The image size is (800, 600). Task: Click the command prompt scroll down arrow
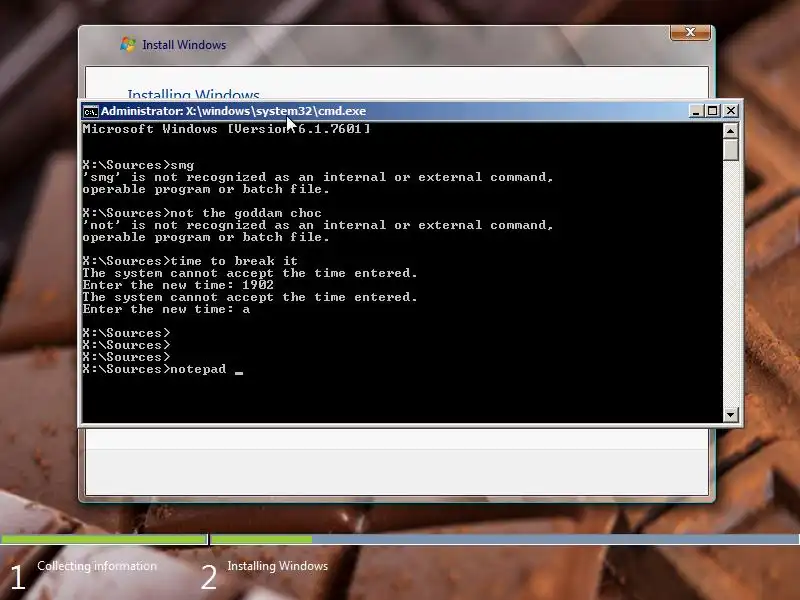point(731,414)
